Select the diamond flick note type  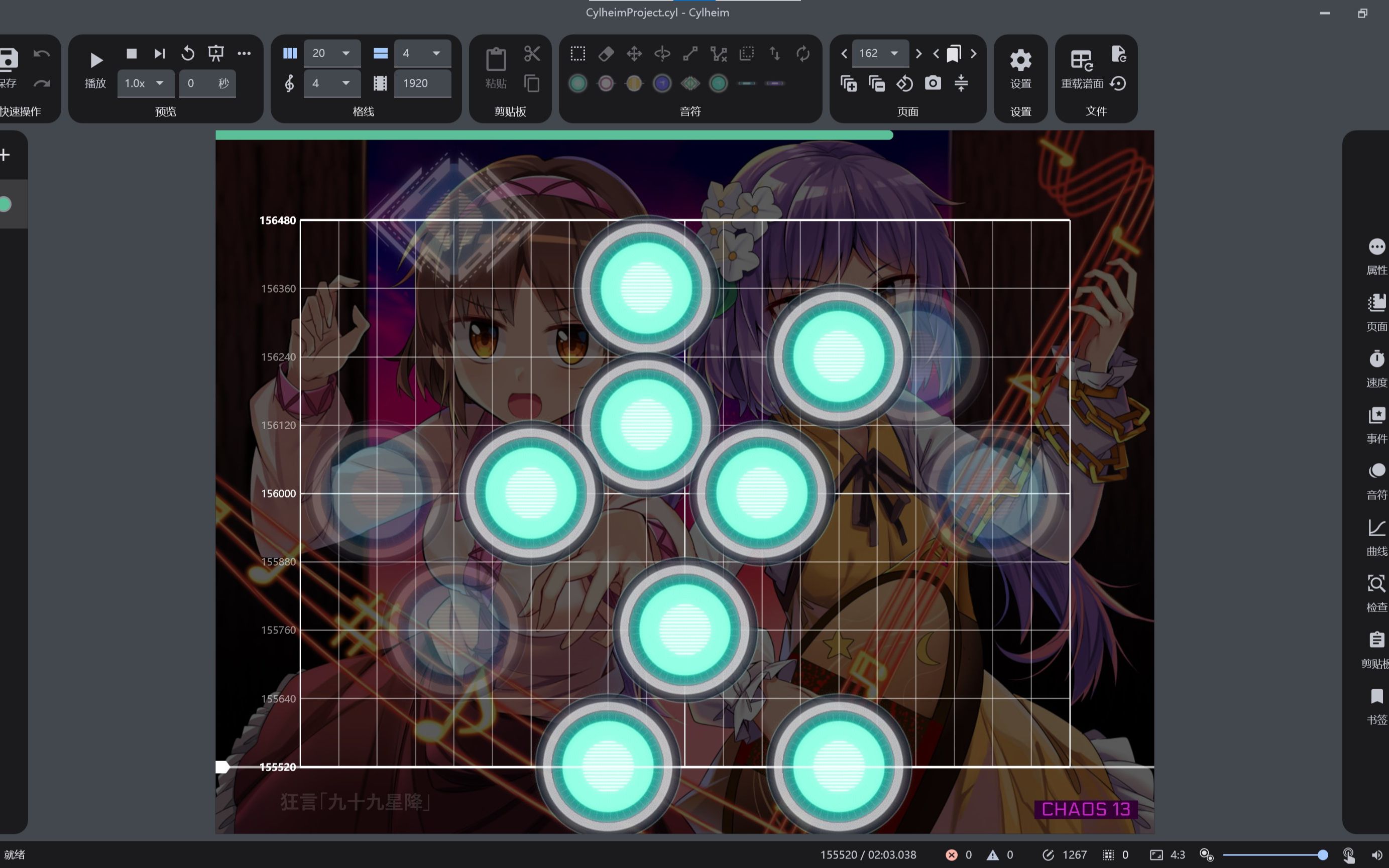point(690,83)
